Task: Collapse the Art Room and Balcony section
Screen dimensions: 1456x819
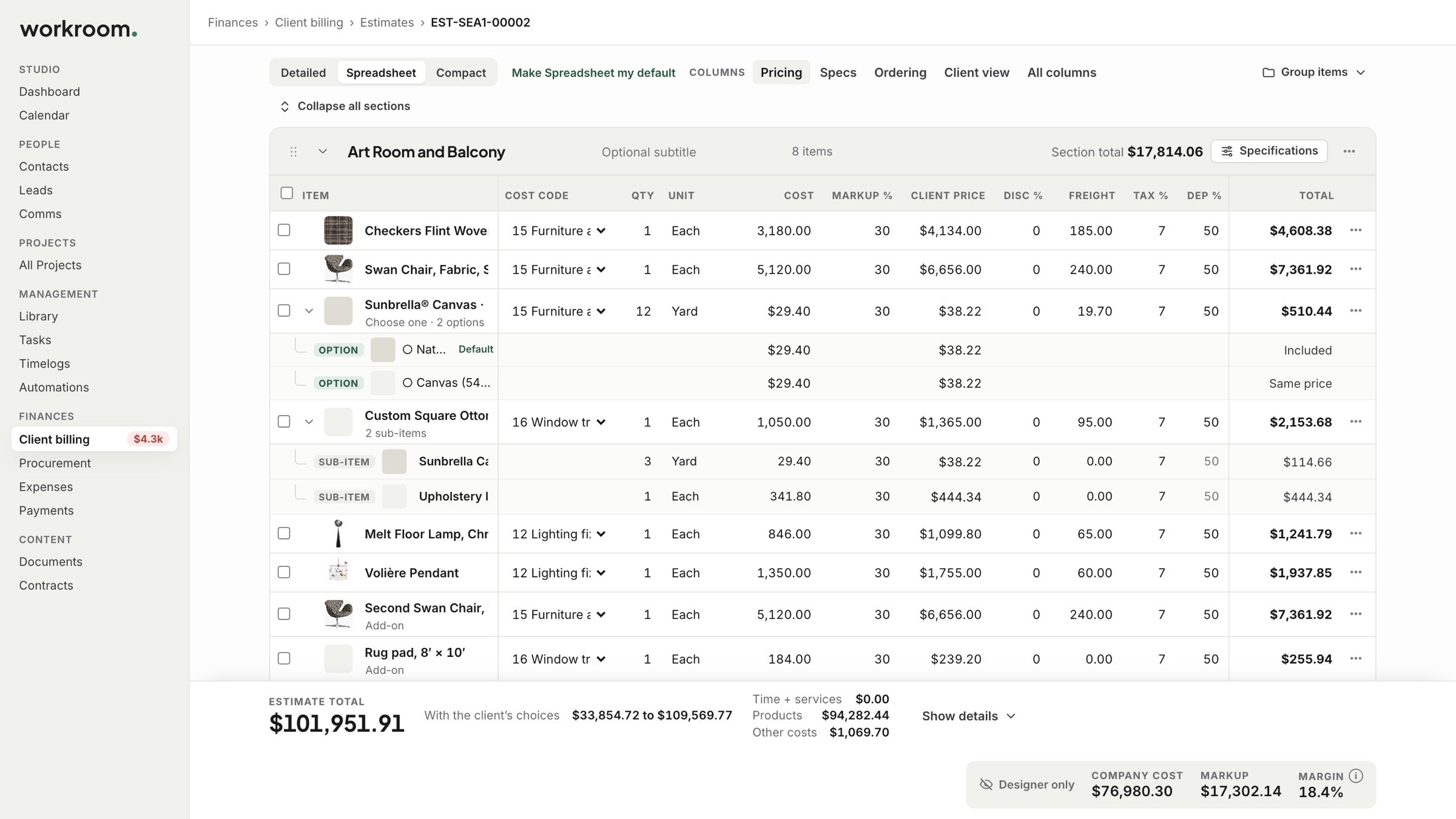Action: [323, 152]
